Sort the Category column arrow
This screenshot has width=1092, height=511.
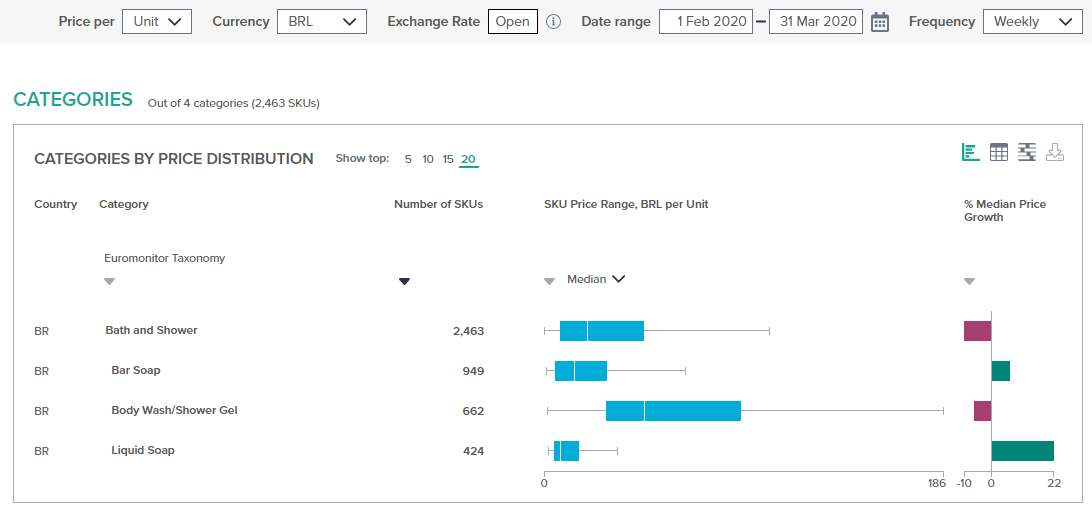pyautogui.click(x=109, y=281)
